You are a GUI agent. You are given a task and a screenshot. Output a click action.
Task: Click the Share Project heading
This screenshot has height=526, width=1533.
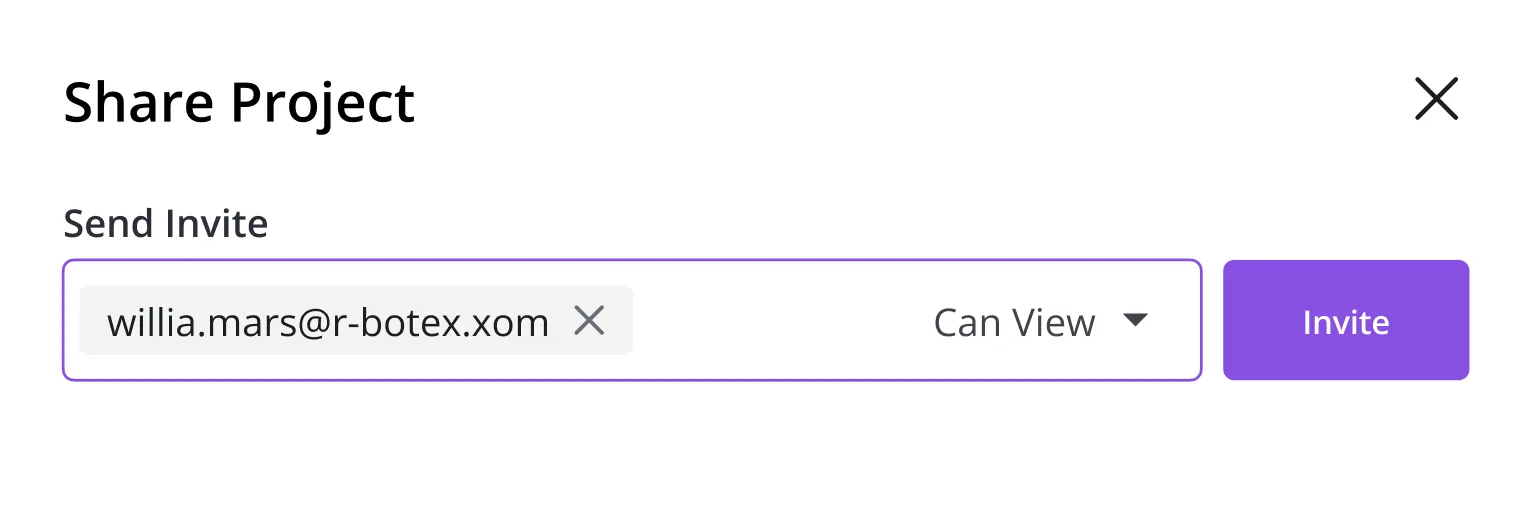click(239, 102)
